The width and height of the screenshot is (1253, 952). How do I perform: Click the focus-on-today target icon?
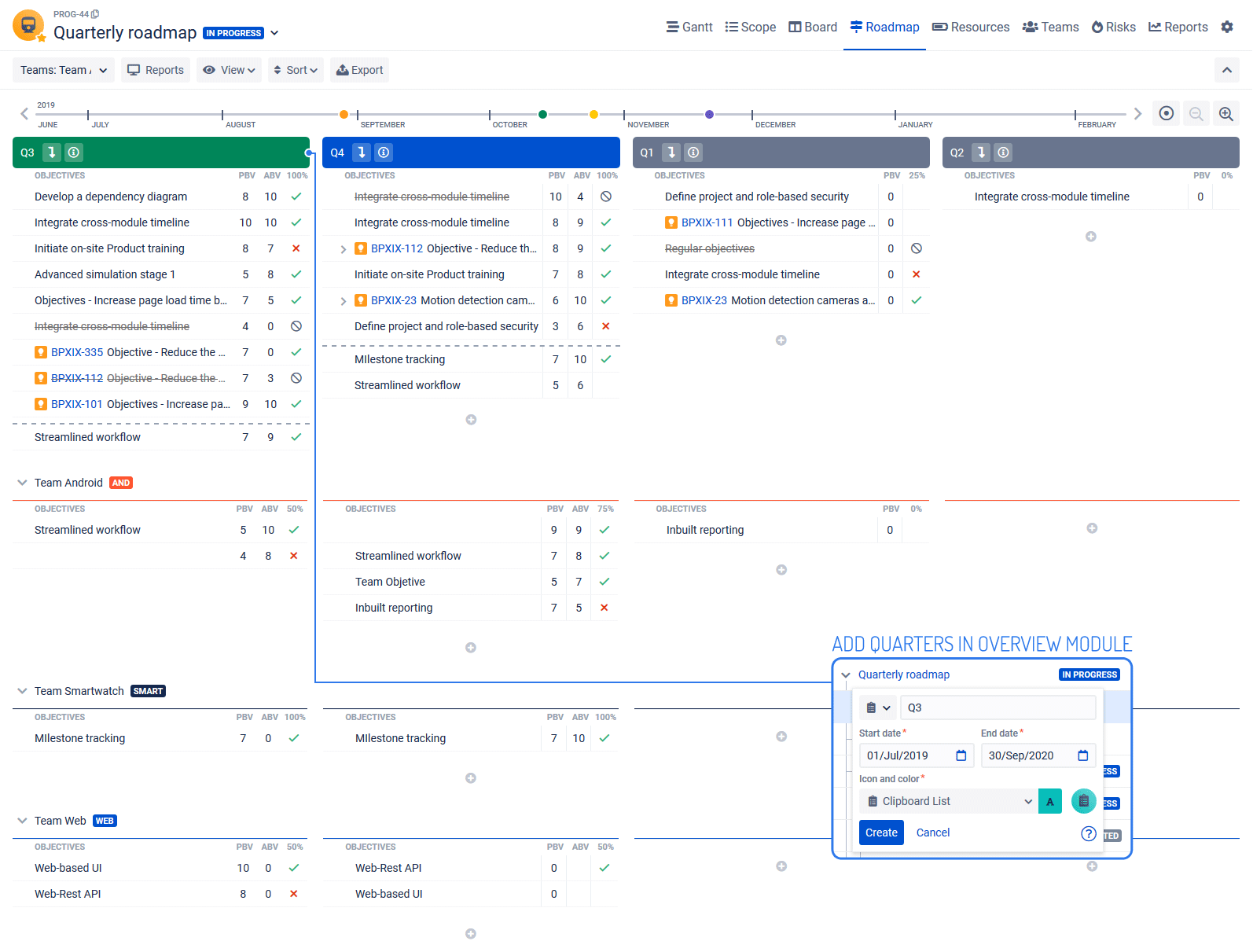(x=1167, y=114)
